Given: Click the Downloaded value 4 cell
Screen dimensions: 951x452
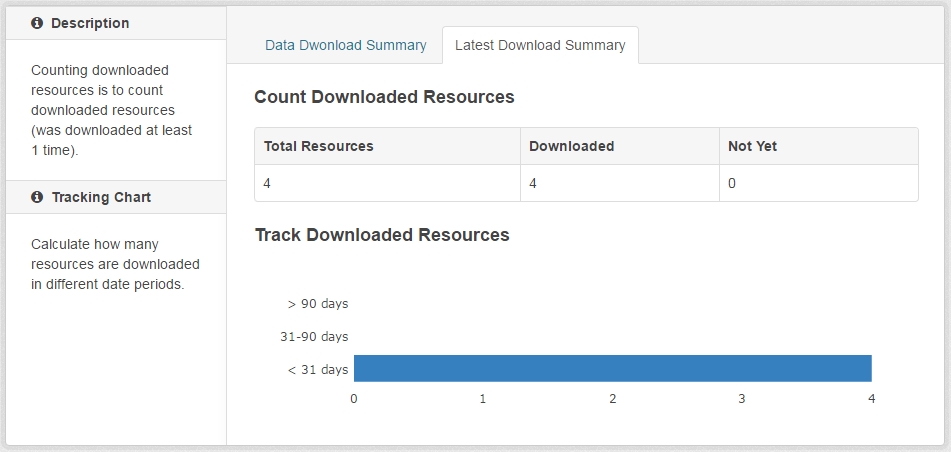Looking at the screenshot, I should tap(619, 183).
